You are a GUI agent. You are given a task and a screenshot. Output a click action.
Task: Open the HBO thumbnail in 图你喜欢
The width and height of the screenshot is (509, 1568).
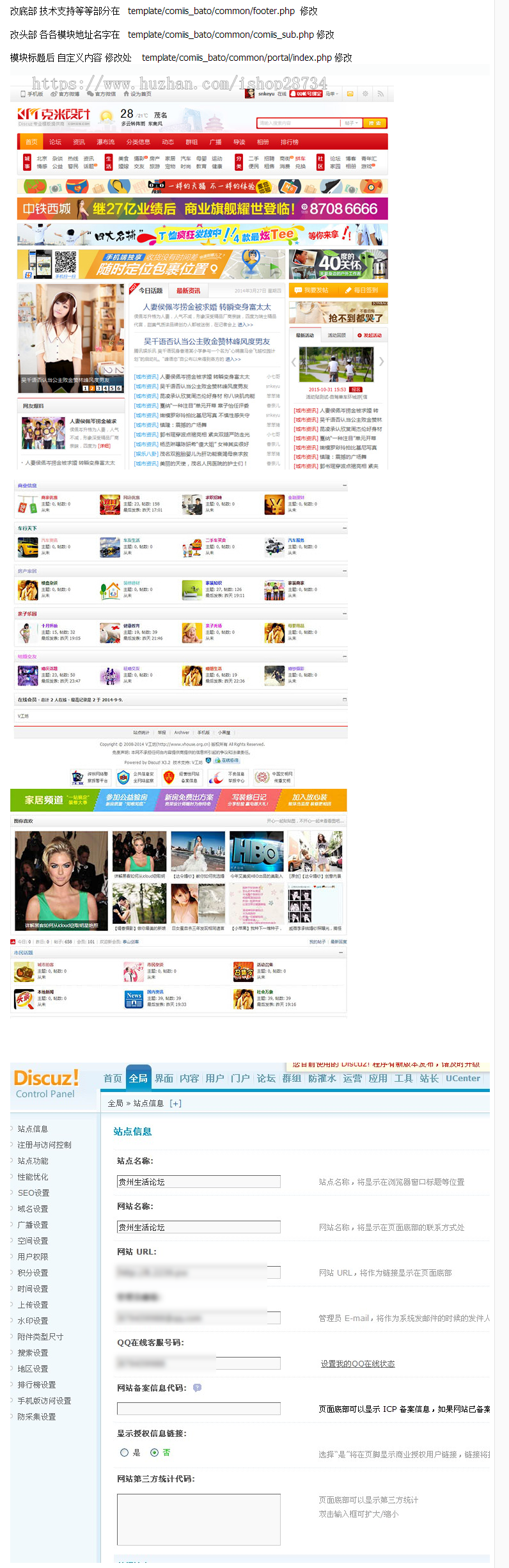[x=256, y=851]
